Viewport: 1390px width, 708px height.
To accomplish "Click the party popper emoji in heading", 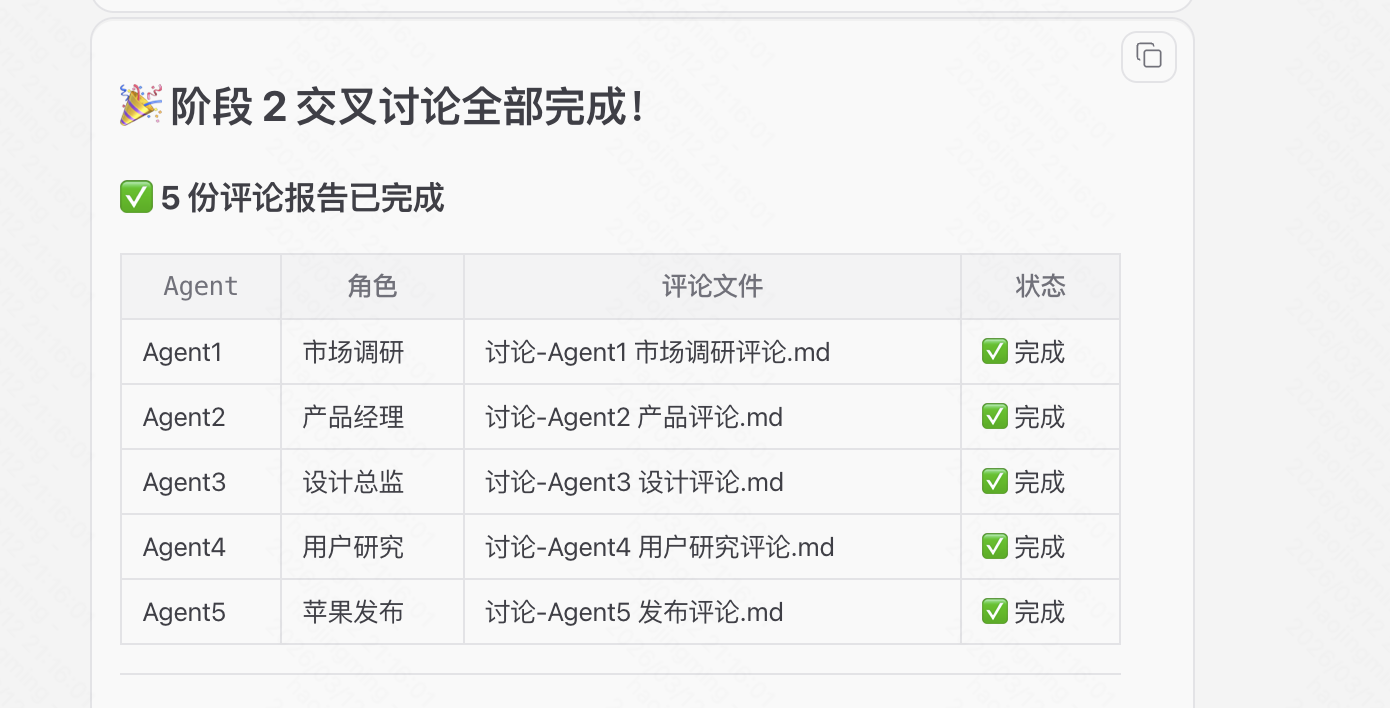I will [x=140, y=106].
